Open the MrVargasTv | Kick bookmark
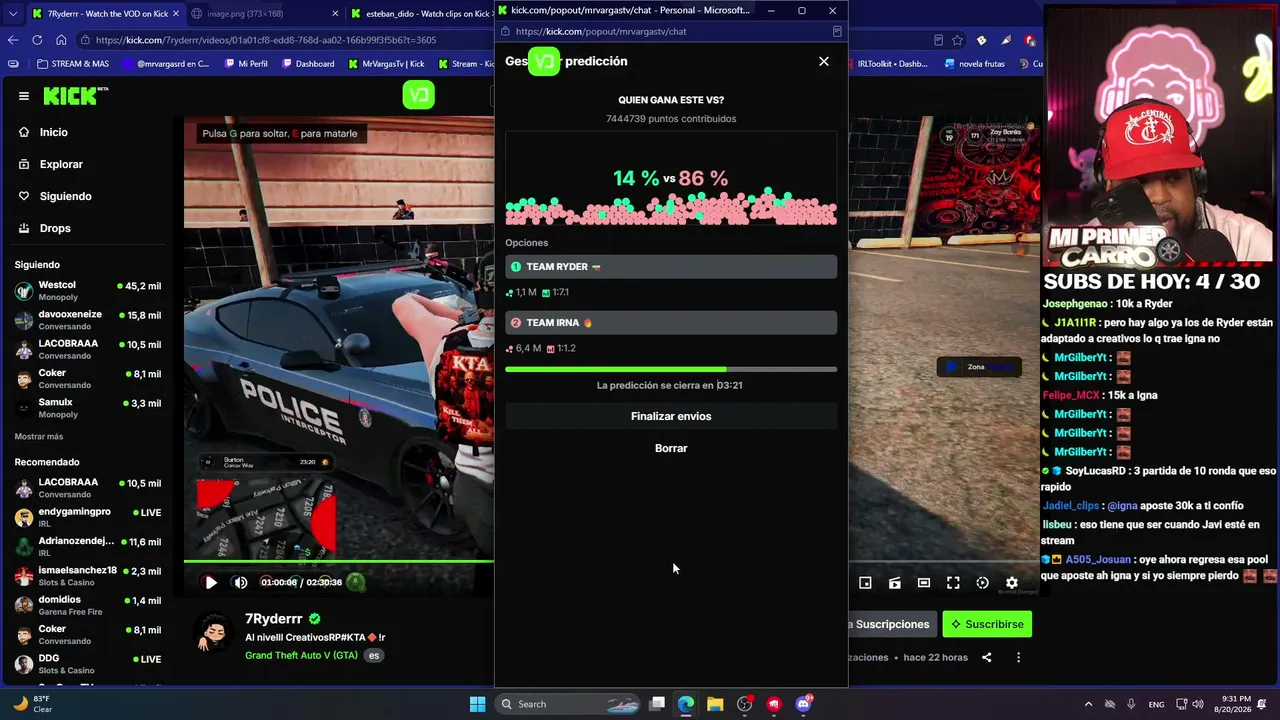The height and width of the screenshot is (720, 1280). tap(387, 64)
